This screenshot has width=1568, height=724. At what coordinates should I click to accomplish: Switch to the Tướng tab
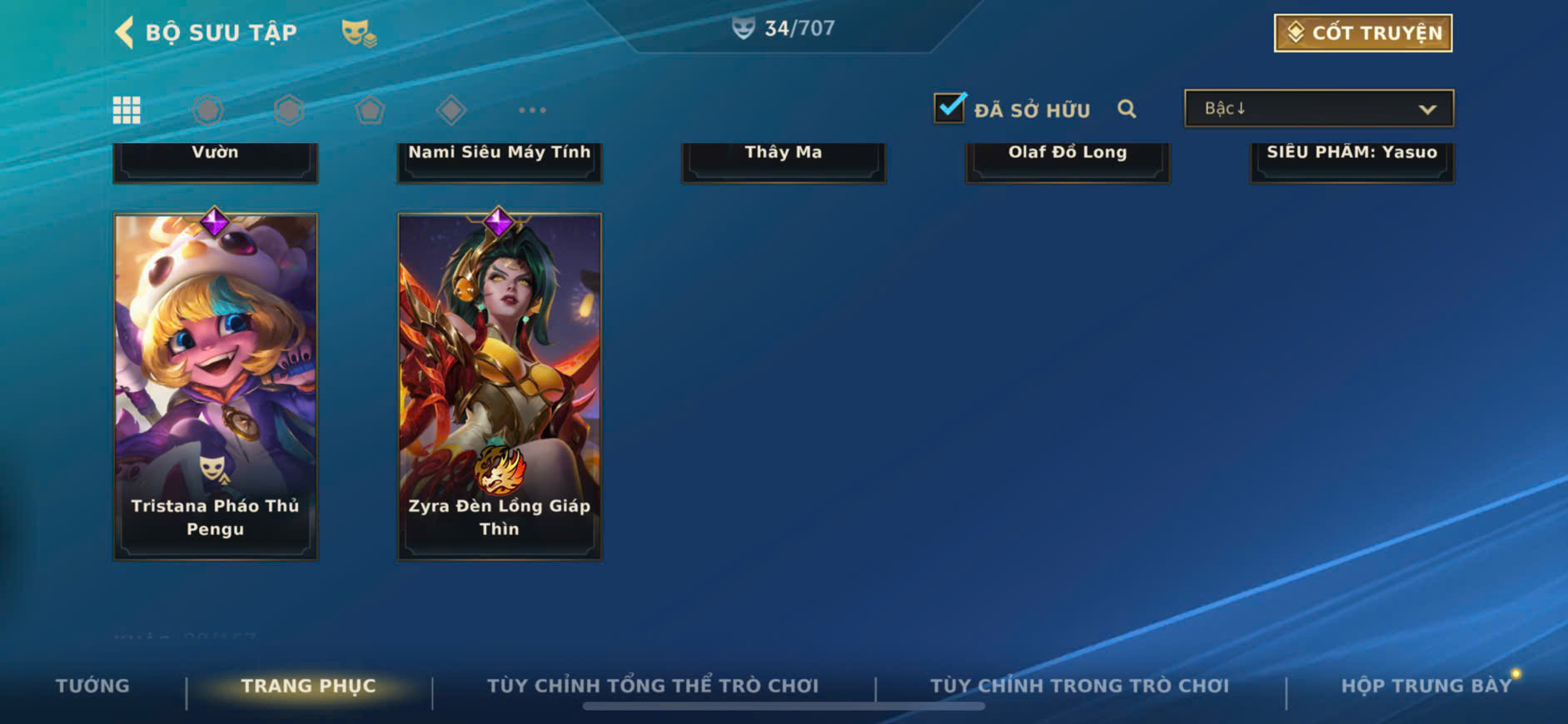point(92,686)
